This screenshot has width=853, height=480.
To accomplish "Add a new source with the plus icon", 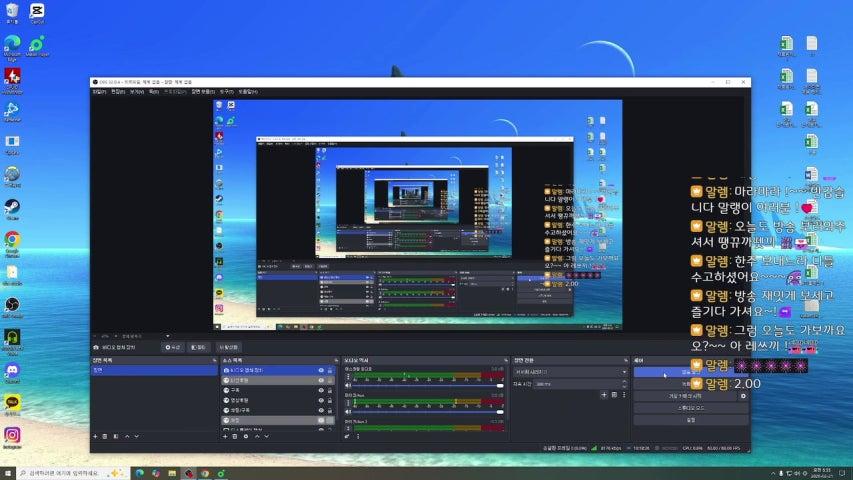I will pos(223,436).
